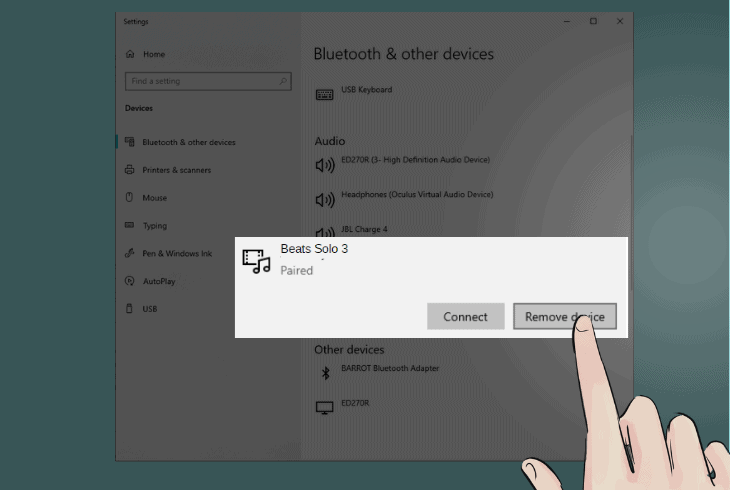The height and width of the screenshot is (490, 730).
Task: Select the USB Keyboard device
Action: click(366, 89)
